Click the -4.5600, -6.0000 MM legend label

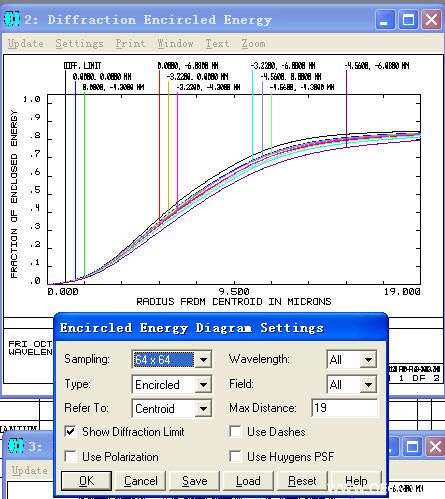pyautogui.click(x=377, y=66)
